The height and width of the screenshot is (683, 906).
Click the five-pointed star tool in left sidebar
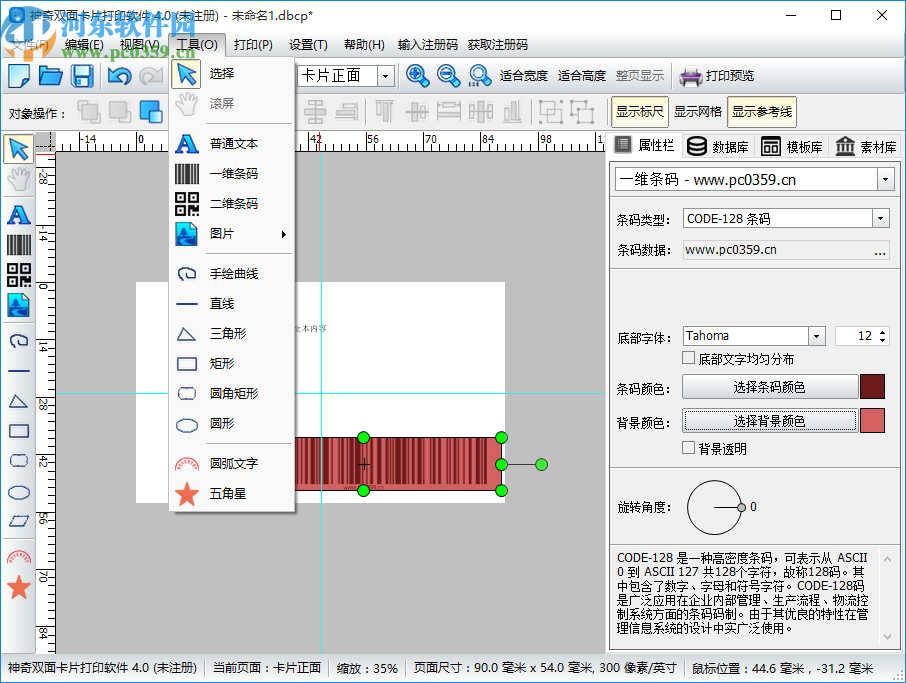[x=19, y=587]
